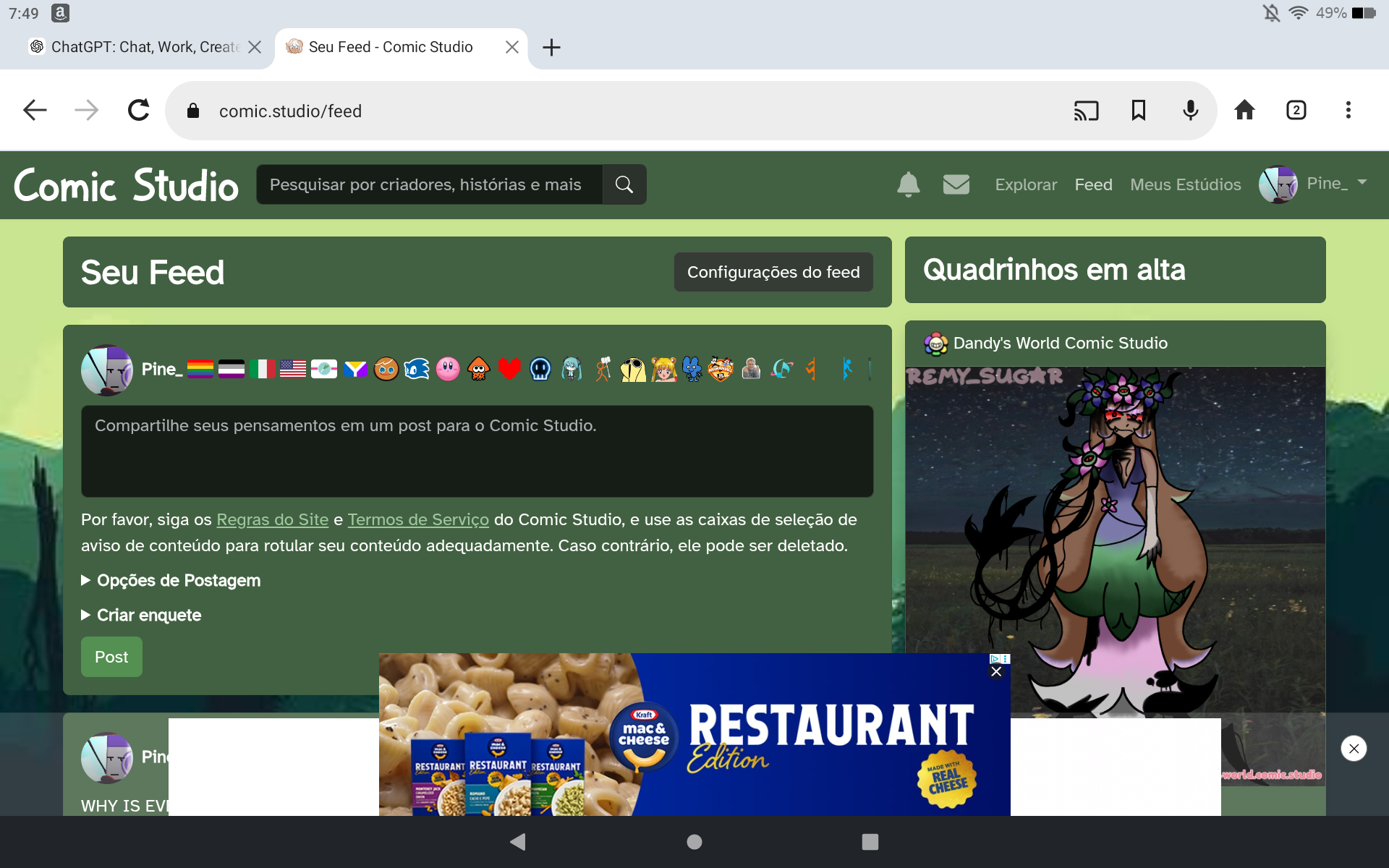Click the Sailor Moon badge

click(664, 369)
